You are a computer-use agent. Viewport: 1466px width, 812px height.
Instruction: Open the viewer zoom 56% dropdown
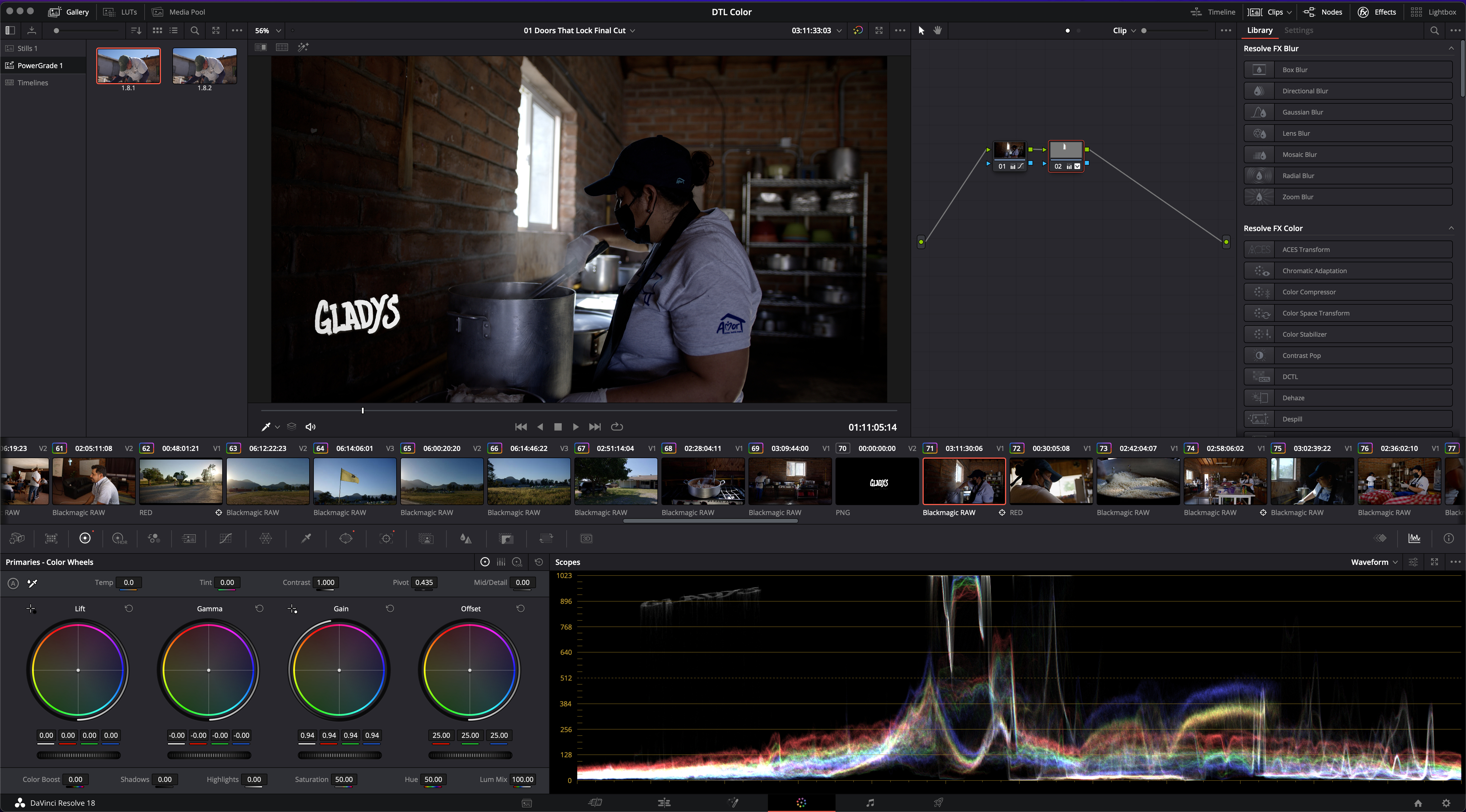pos(268,31)
